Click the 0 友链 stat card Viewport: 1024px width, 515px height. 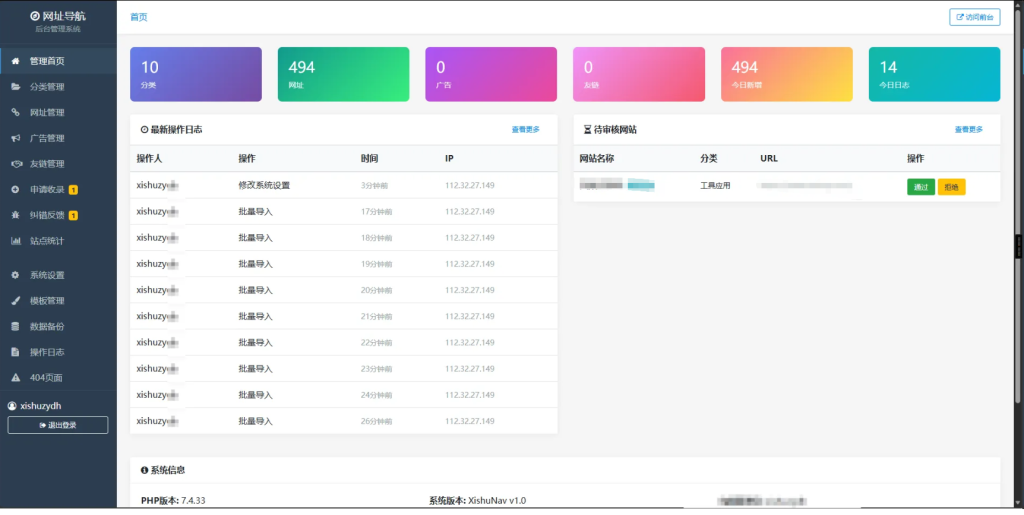pos(639,74)
